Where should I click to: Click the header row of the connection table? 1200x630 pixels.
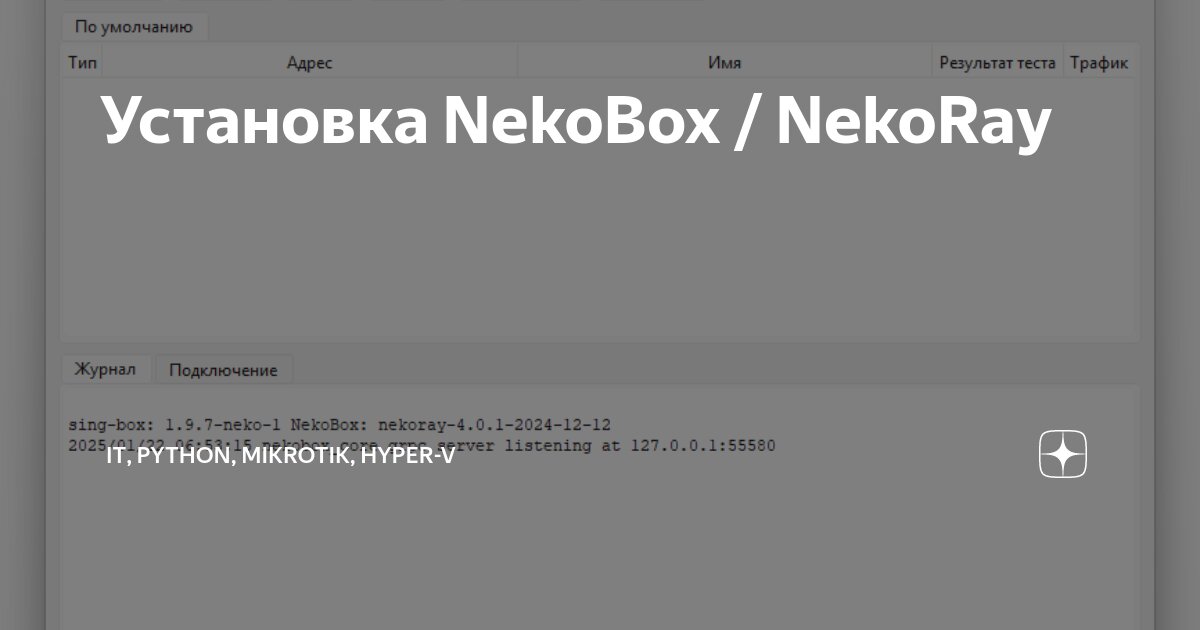click(600, 62)
